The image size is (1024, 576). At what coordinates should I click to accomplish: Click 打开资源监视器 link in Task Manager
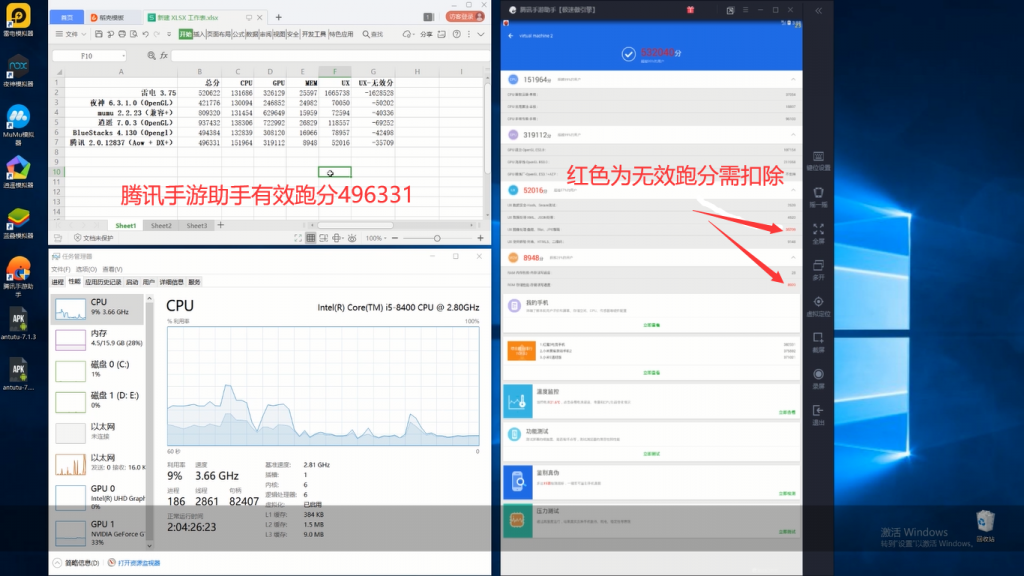(x=135, y=563)
